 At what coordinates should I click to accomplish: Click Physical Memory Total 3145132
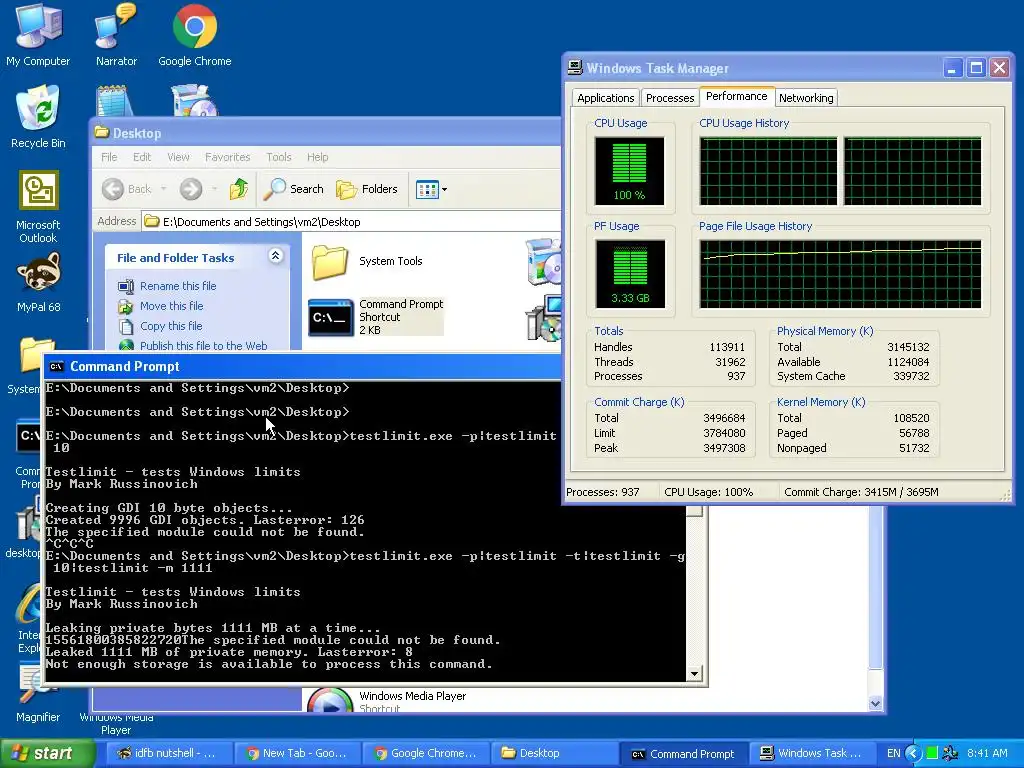[908, 347]
